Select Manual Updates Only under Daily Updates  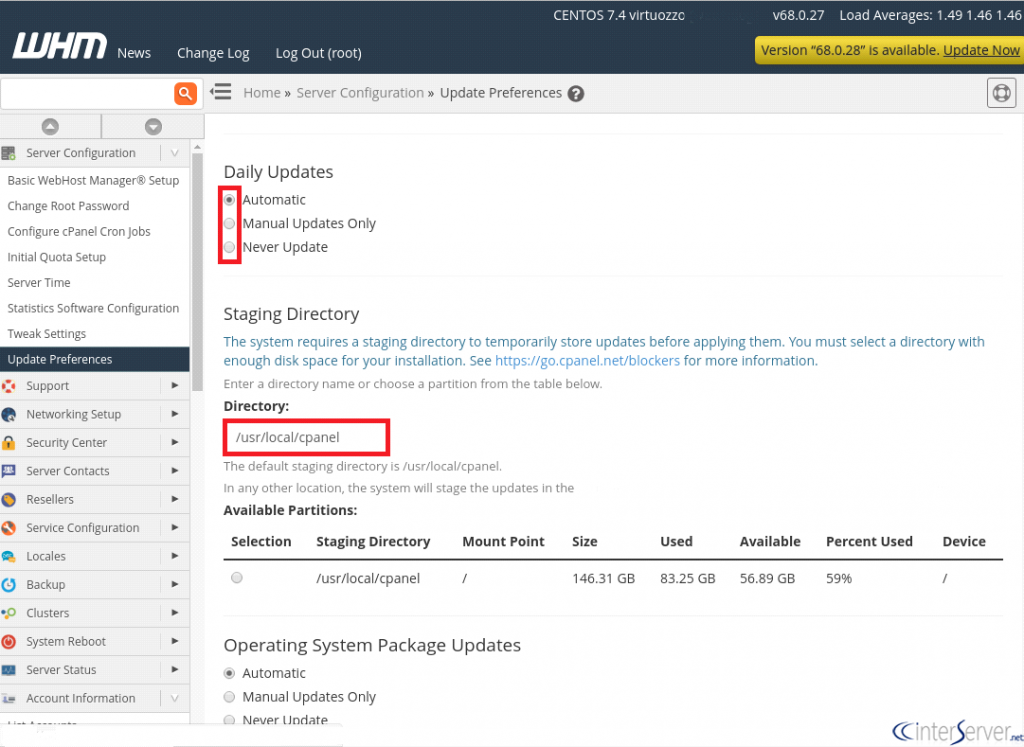click(x=229, y=223)
